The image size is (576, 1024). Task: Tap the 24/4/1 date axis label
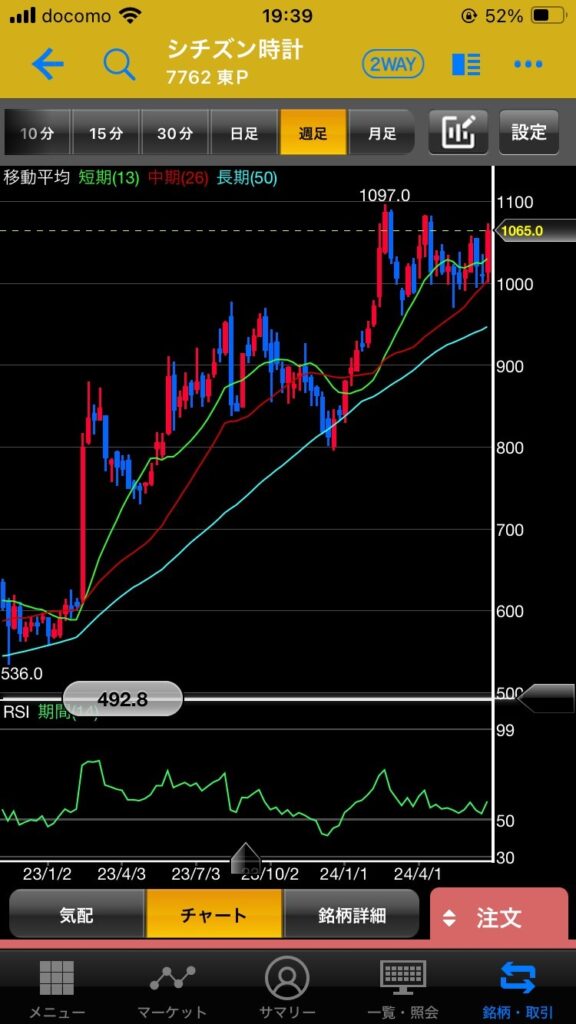(x=418, y=872)
